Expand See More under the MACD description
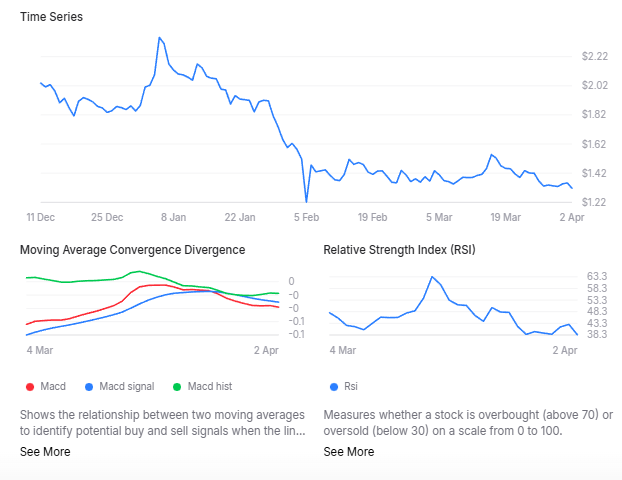The height and width of the screenshot is (480, 622). tap(45, 451)
